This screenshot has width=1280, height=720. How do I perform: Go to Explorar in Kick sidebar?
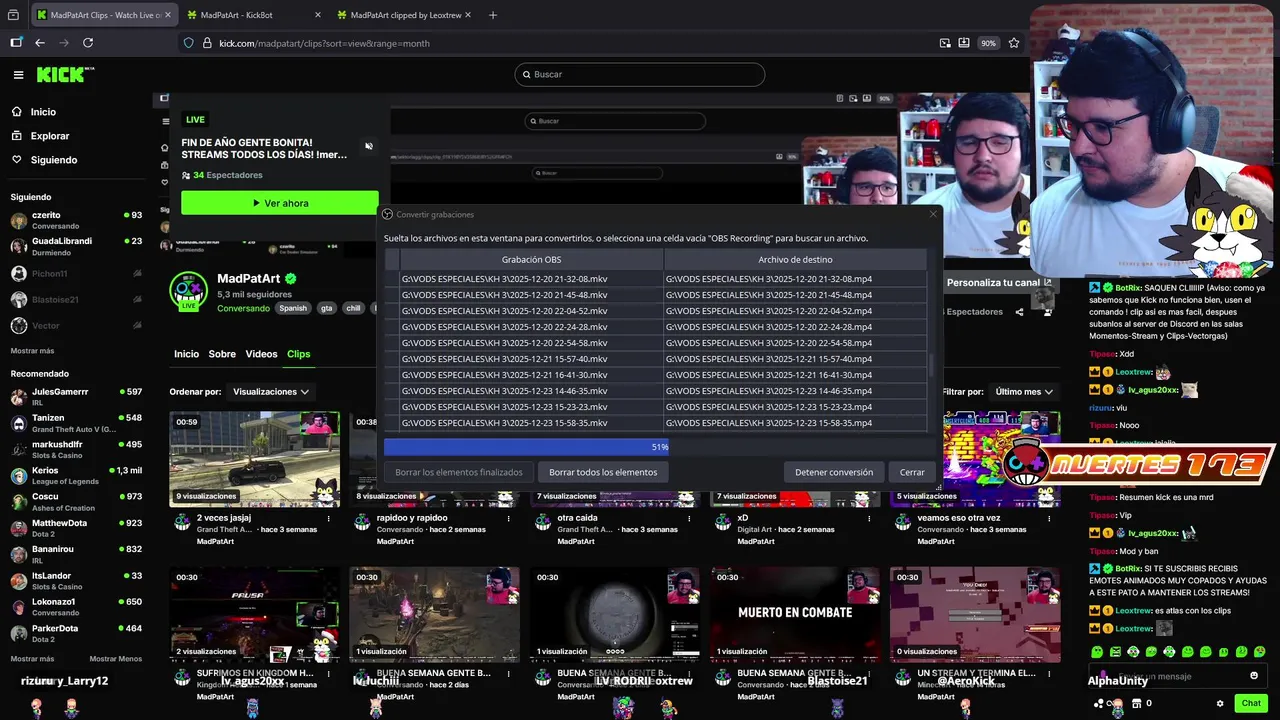[x=50, y=136]
